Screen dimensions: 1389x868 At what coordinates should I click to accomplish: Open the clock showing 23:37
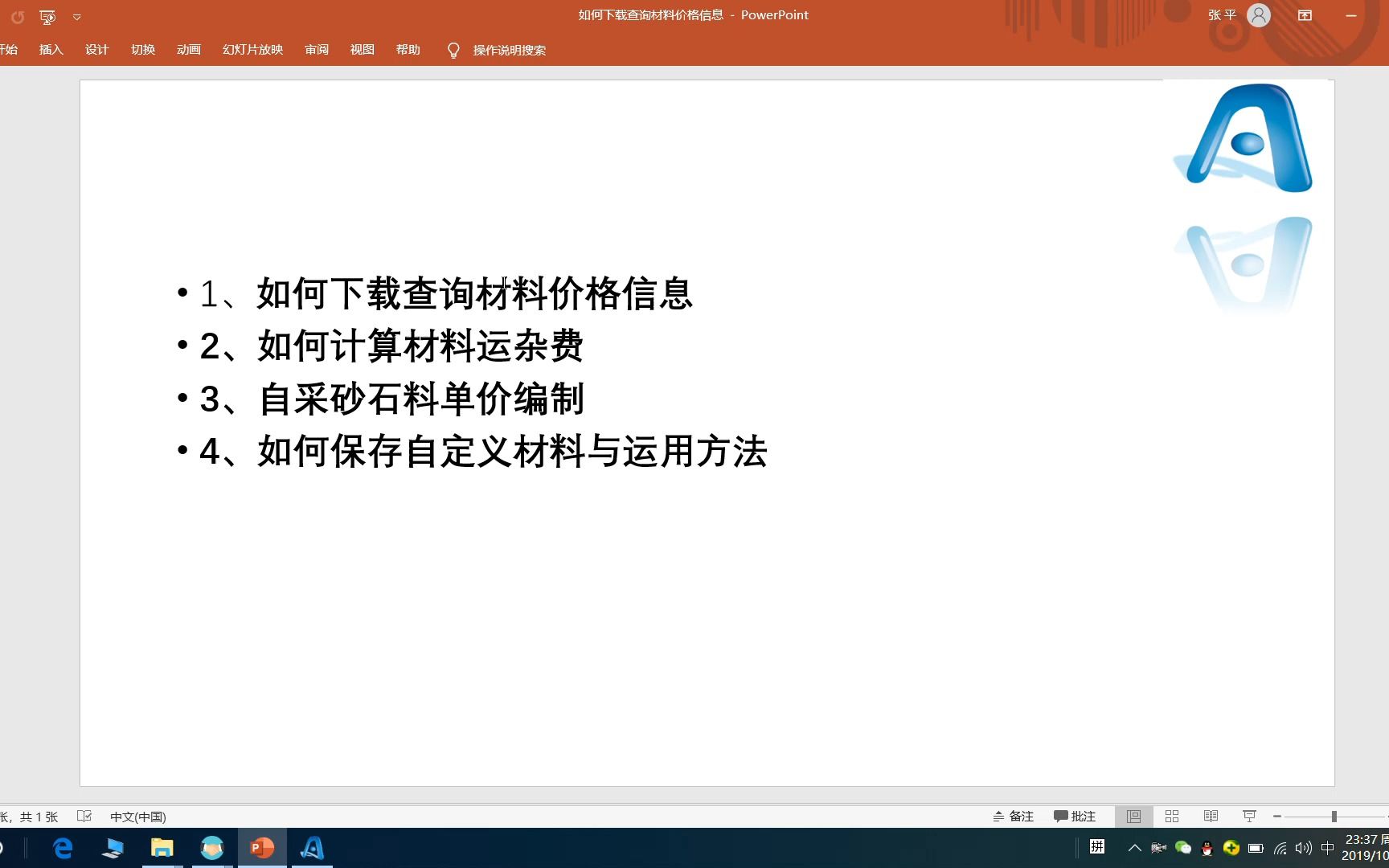(1365, 848)
